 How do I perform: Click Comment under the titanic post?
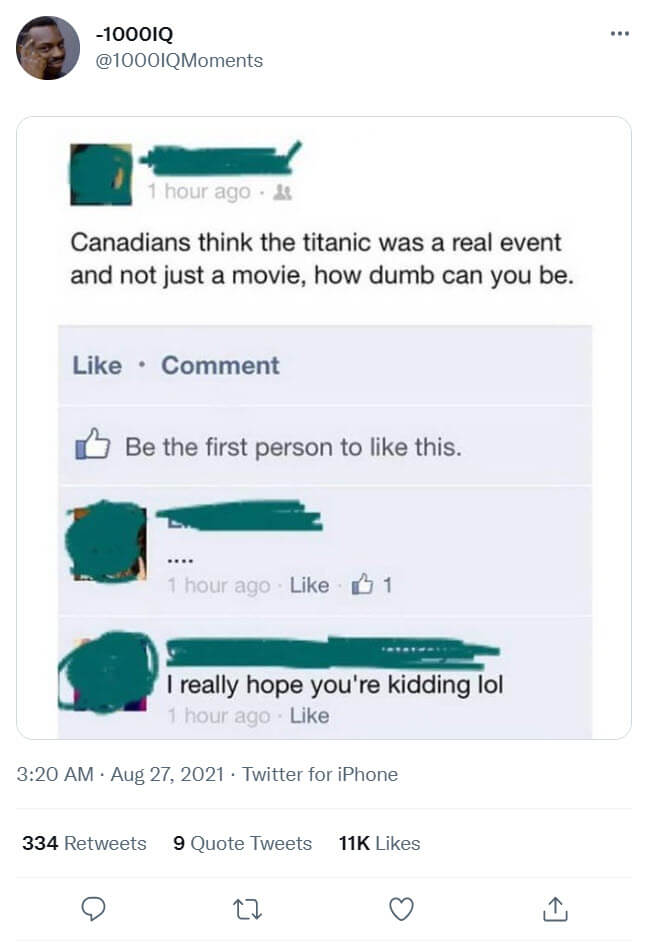pos(220,366)
